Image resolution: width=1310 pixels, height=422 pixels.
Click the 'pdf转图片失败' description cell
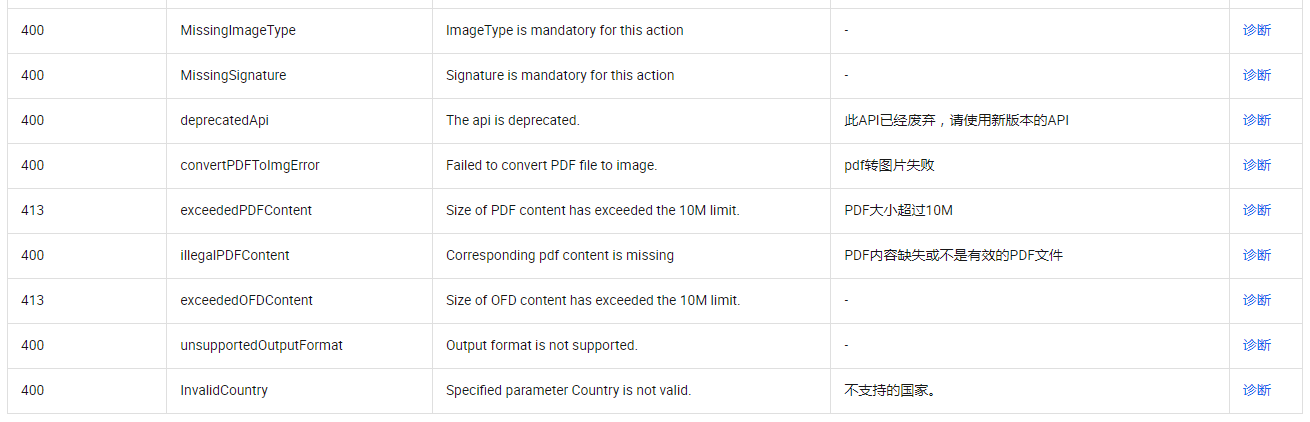(1030, 166)
